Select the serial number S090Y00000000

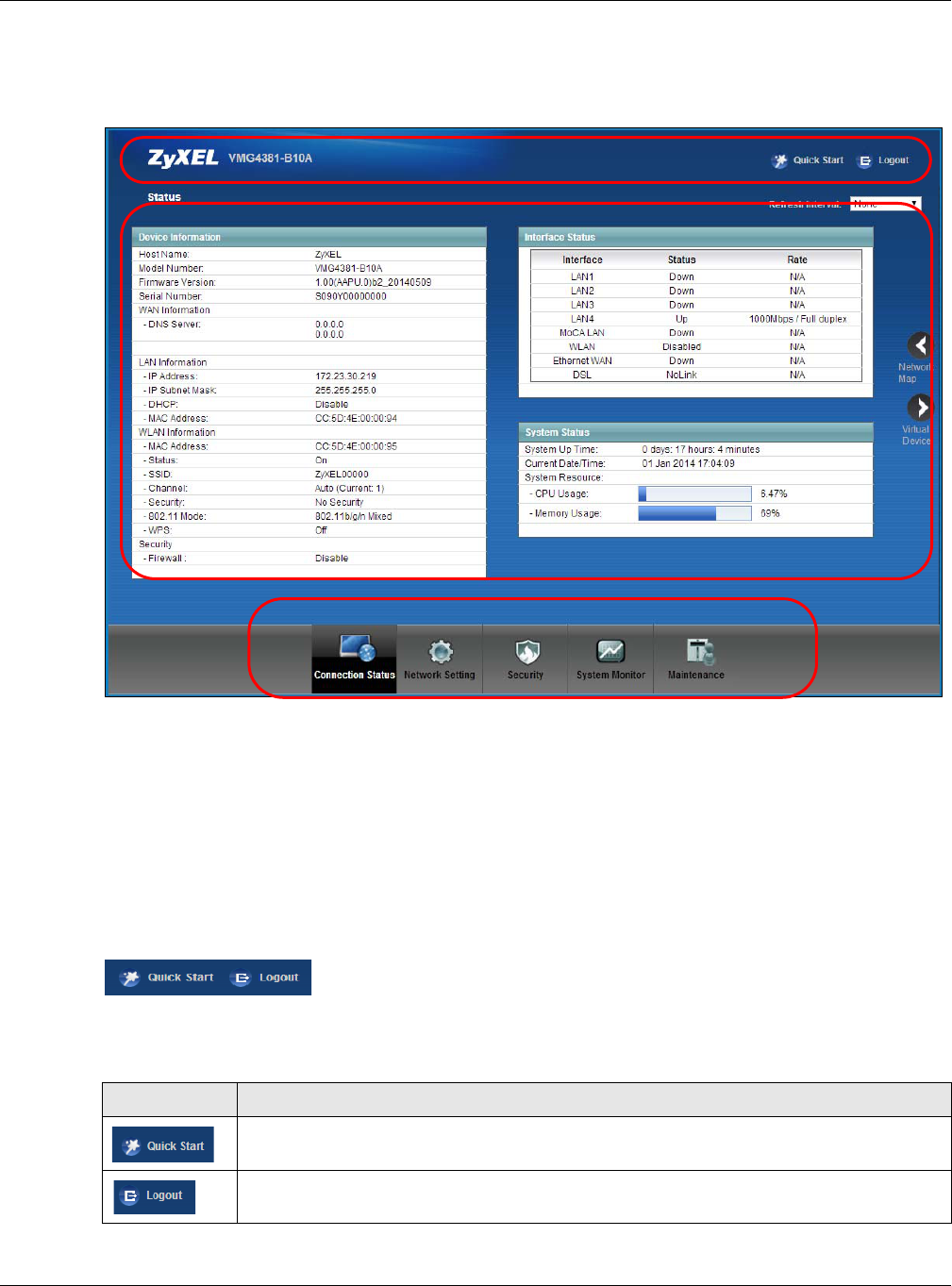pos(350,296)
